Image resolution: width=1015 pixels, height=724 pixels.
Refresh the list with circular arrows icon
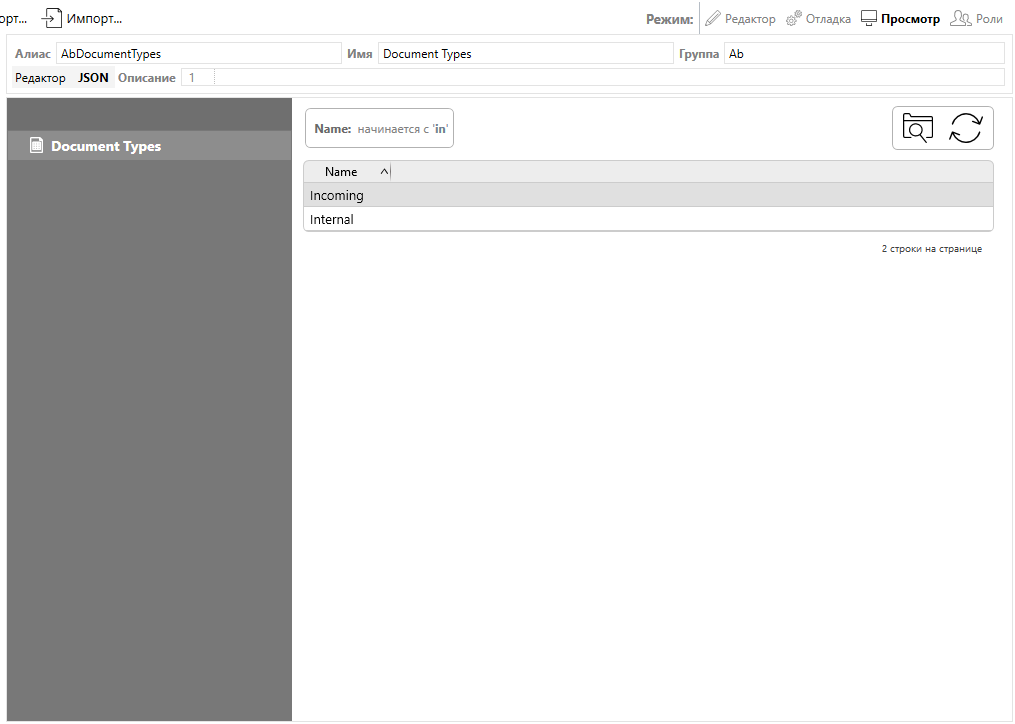[x=966, y=128]
